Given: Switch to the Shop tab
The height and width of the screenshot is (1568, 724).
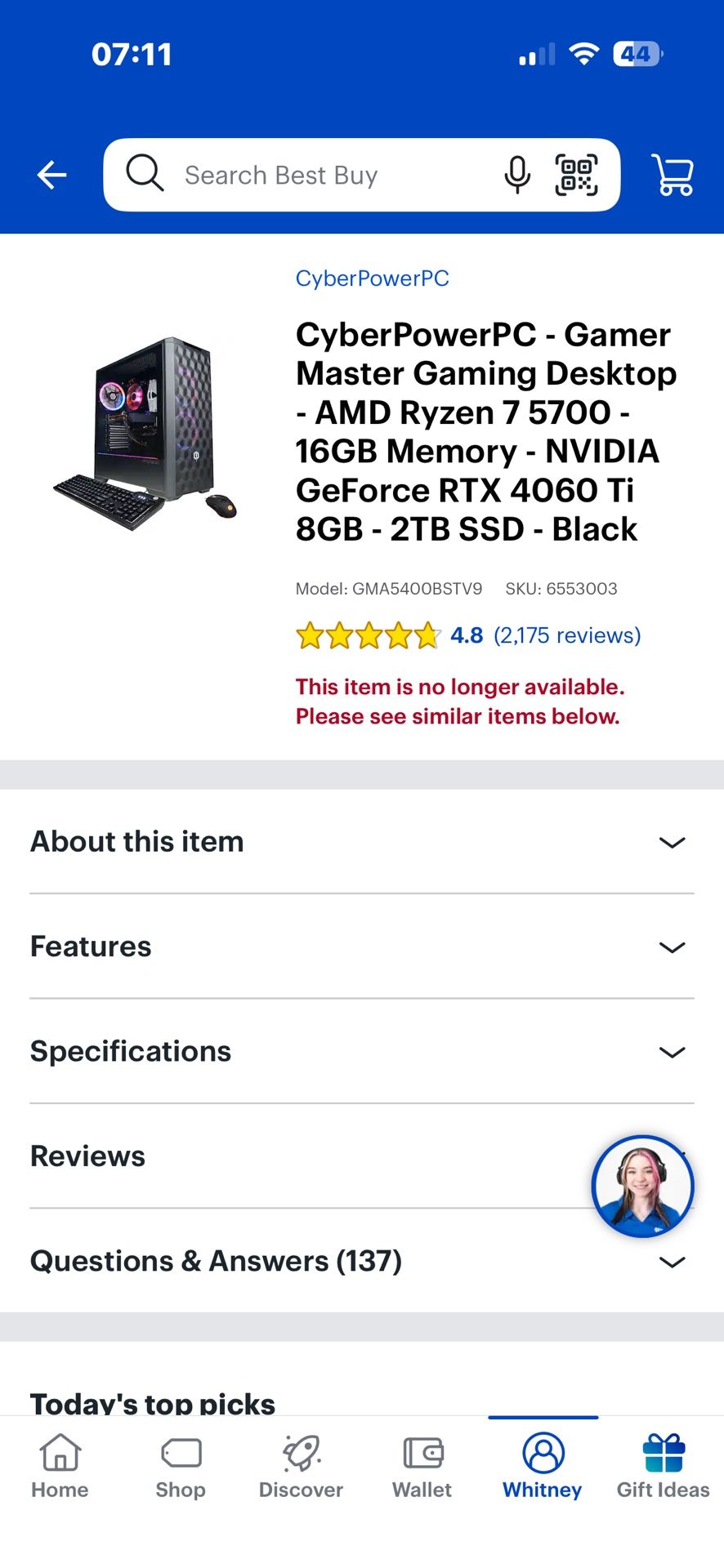Looking at the screenshot, I should click(x=181, y=1467).
